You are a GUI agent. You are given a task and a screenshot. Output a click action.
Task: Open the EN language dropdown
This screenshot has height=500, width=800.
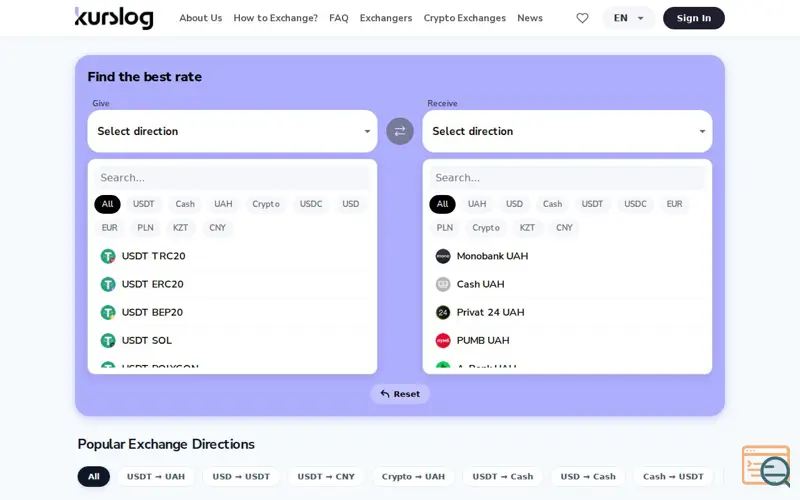pyautogui.click(x=629, y=18)
